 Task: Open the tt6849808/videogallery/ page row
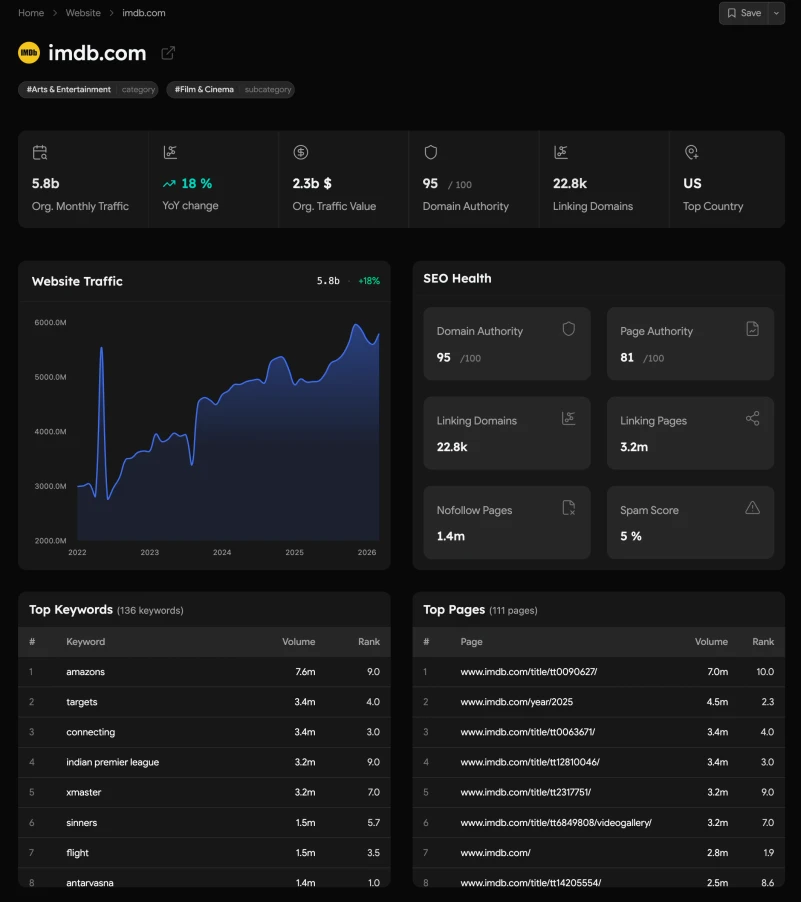(598, 823)
